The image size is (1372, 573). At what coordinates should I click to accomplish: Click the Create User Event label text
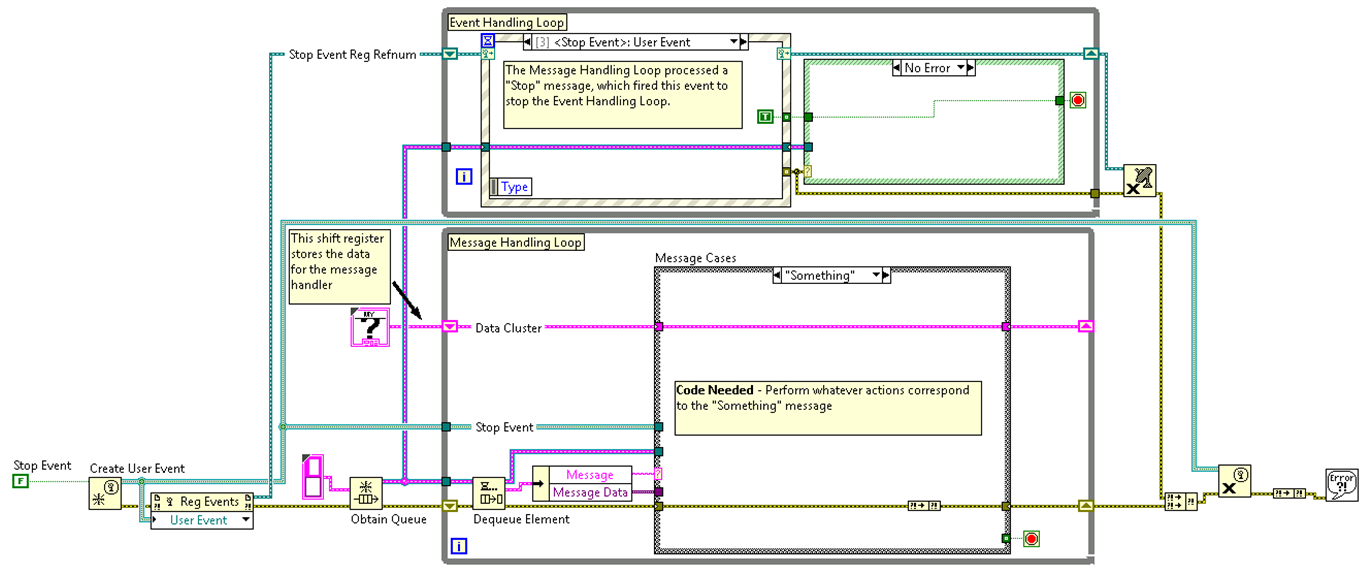pyautogui.click(x=137, y=468)
